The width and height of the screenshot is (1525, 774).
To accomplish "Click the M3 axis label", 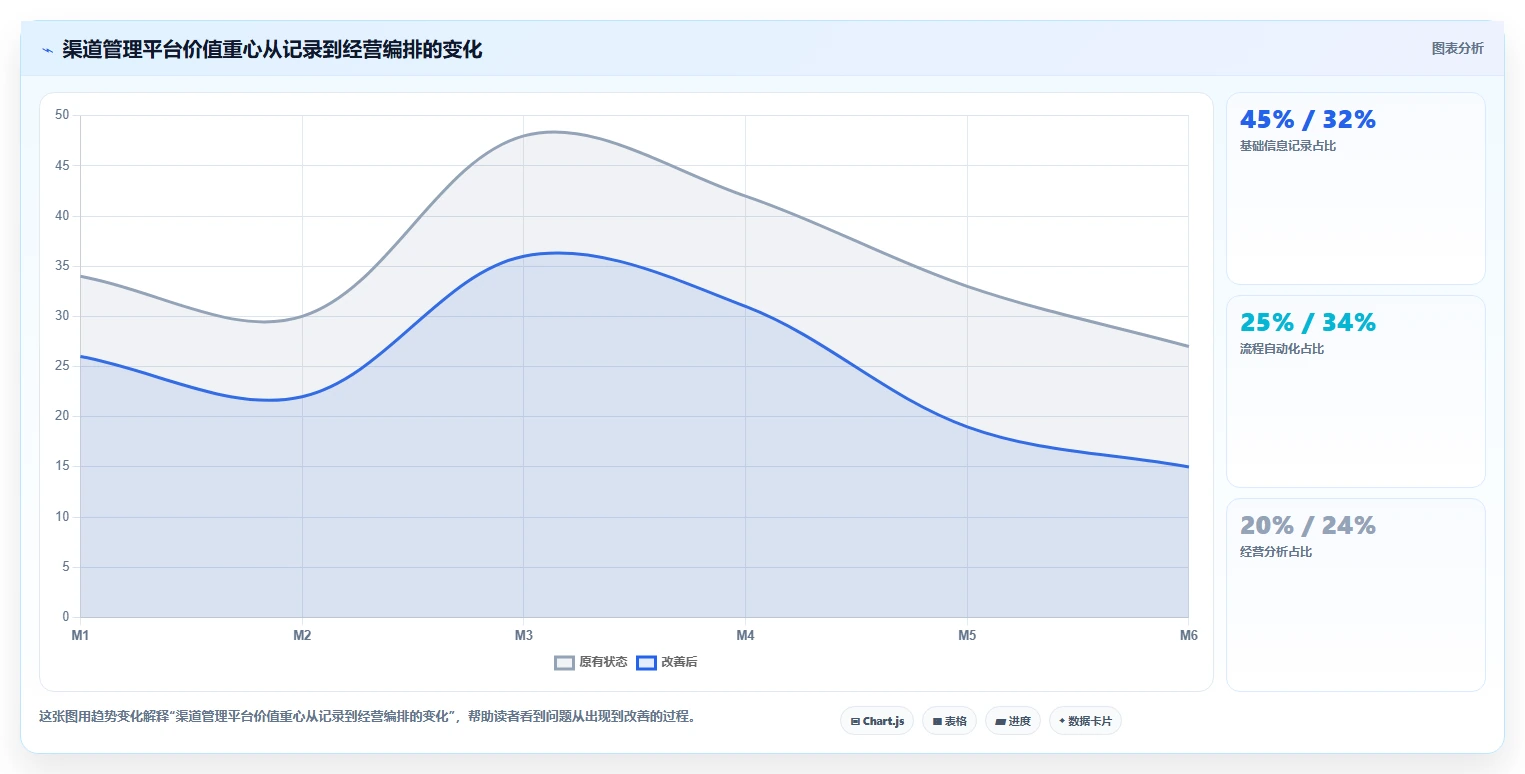I will (x=524, y=635).
